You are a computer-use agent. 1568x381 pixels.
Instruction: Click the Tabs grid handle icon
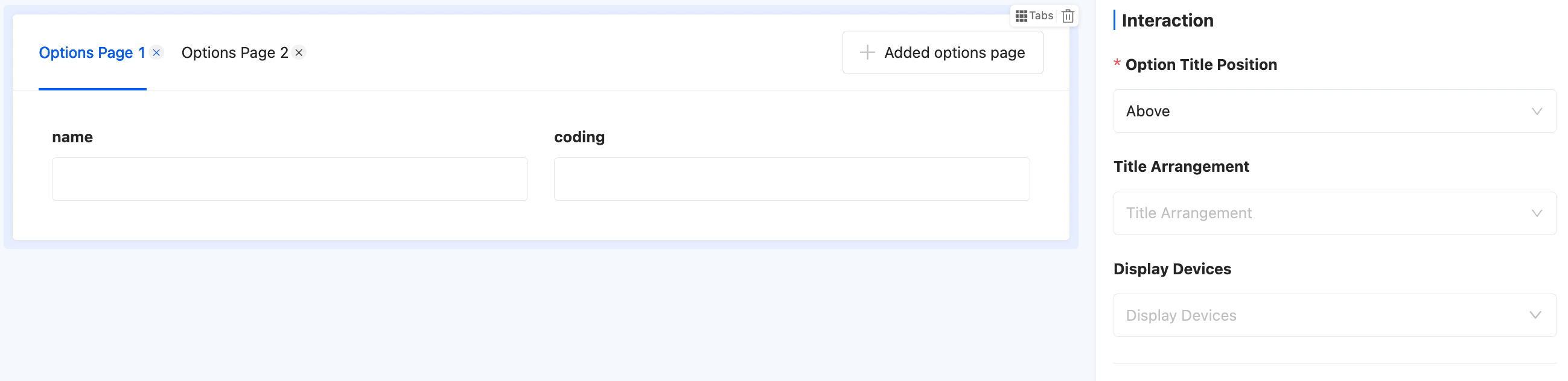tap(1021, 16)
